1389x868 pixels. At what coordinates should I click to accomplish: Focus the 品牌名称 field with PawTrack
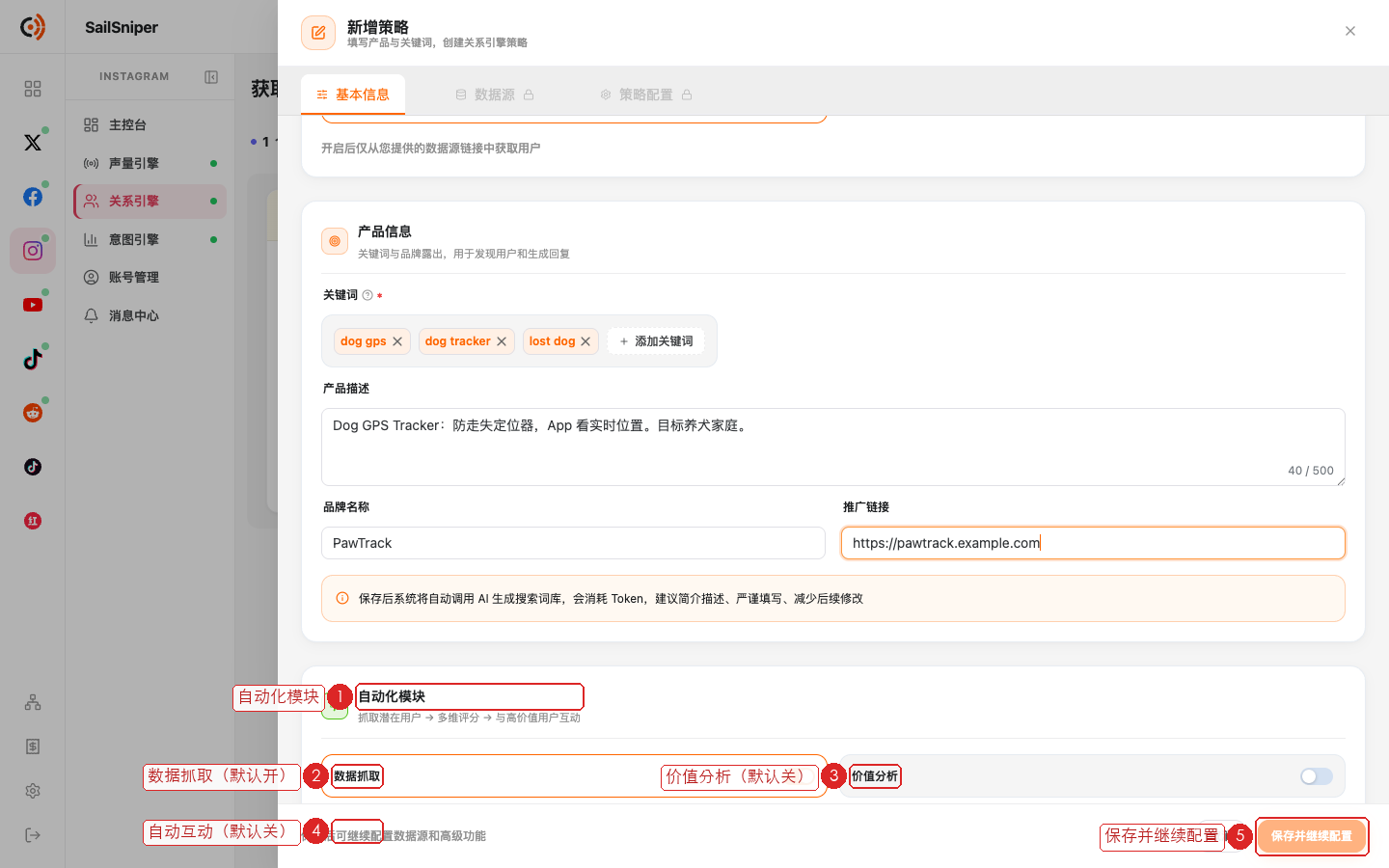coord(573,543)
